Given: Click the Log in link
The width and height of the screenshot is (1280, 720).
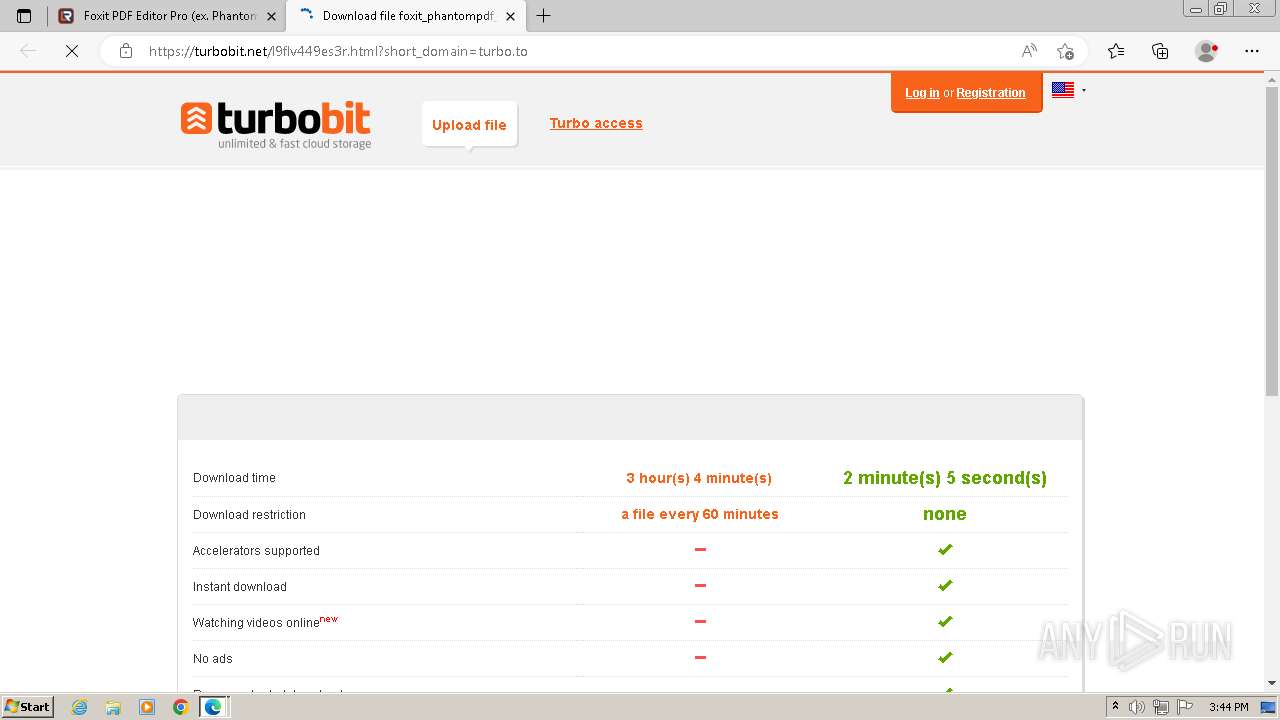Looking at the screenshot, I should [x=922, y=93].
